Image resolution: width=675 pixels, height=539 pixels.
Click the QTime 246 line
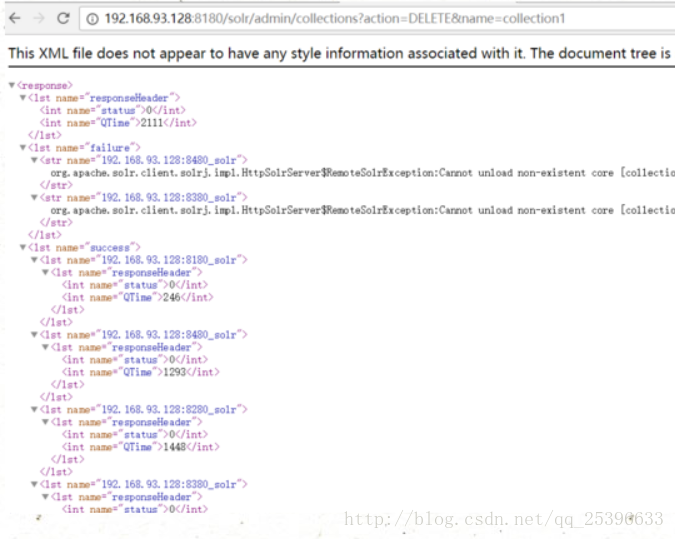coord(137,297)
